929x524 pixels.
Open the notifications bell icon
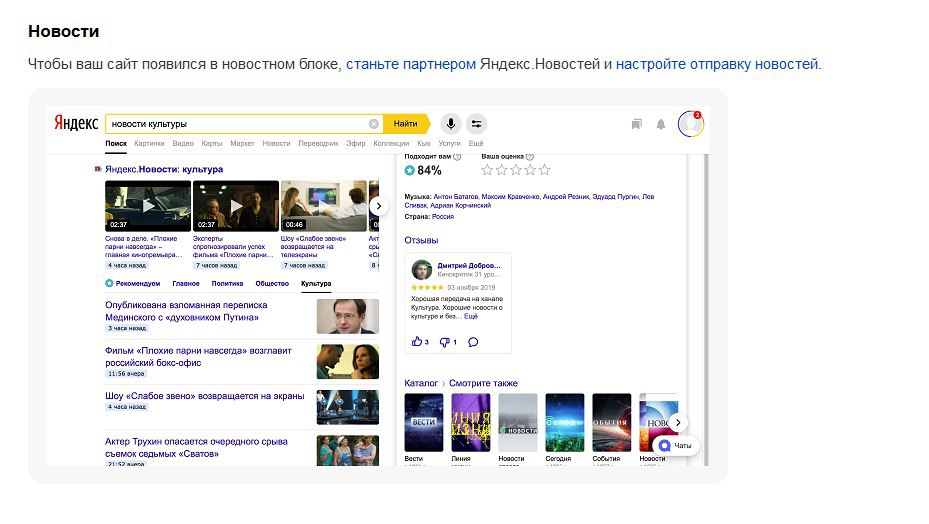tap(661, 124)
